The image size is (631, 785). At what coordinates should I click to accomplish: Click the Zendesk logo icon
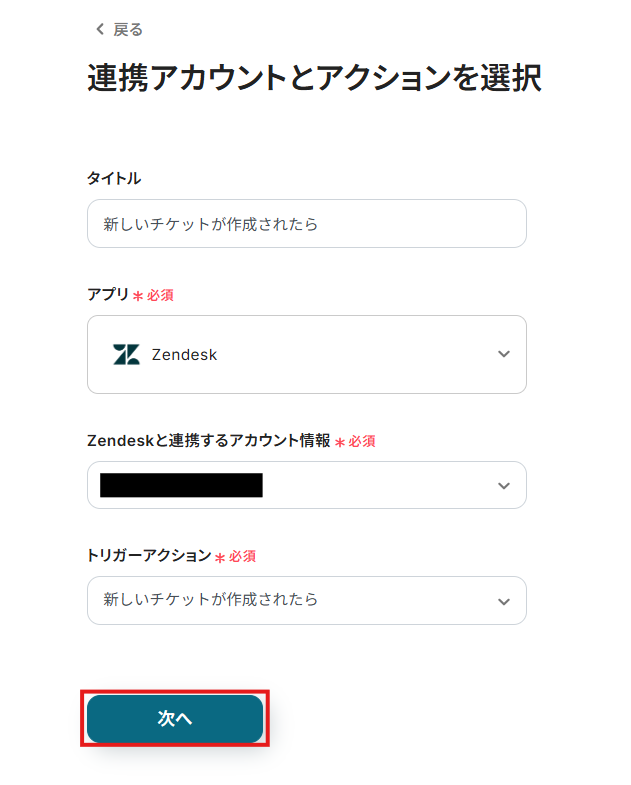[x=126, y=354]
